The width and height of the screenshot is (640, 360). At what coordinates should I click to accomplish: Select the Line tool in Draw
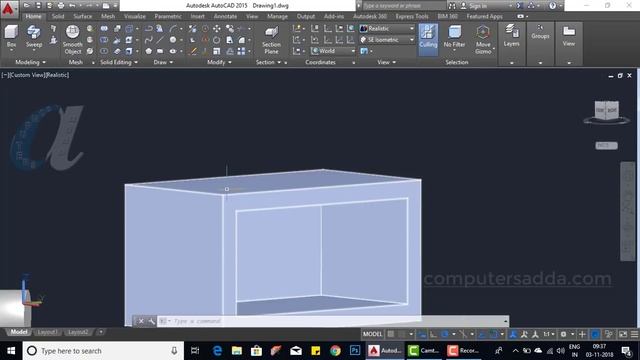160,40
